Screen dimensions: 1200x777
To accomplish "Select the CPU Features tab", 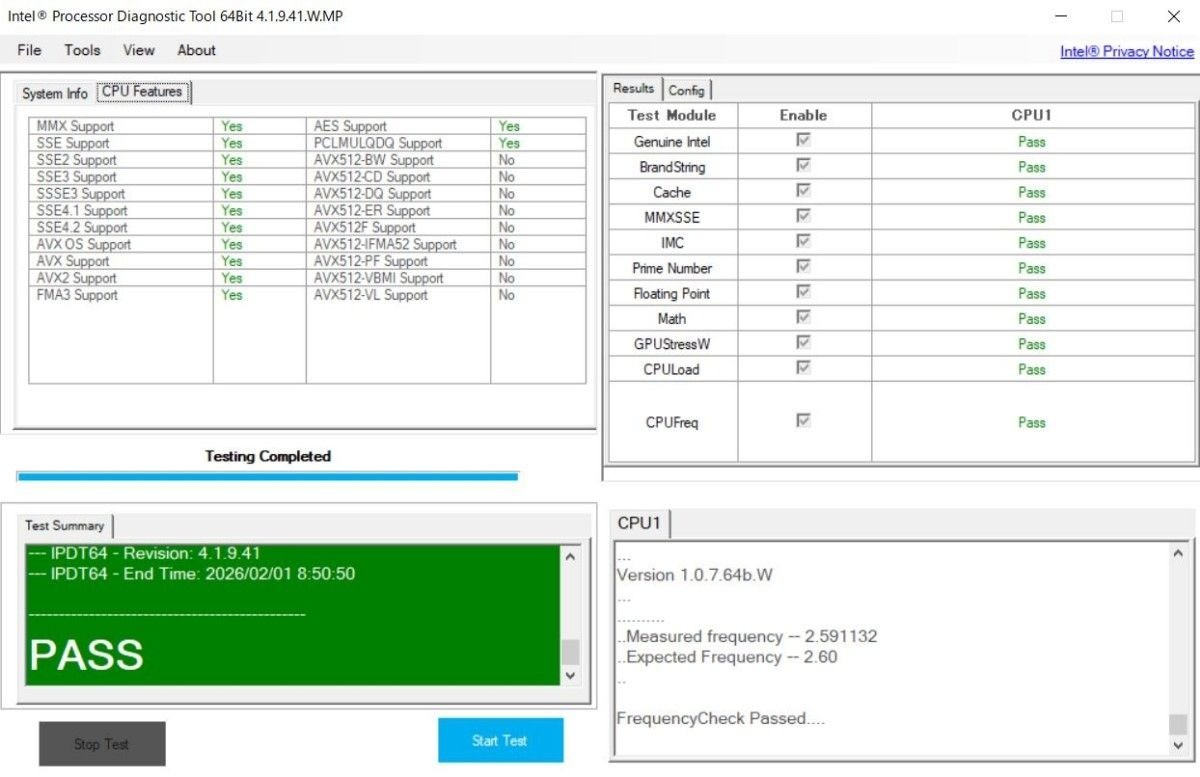I will (143, 92).
